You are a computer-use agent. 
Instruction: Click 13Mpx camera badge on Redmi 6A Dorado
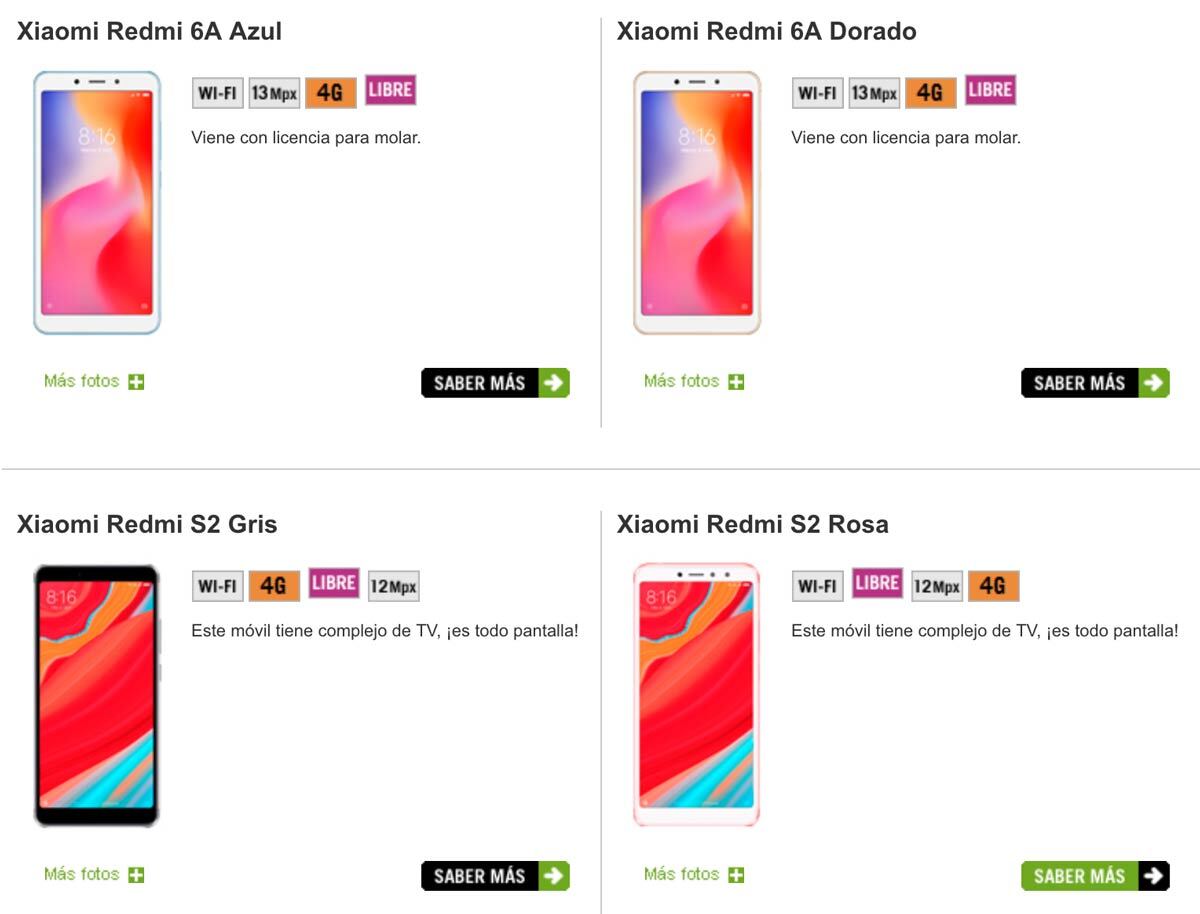(874, 93)
